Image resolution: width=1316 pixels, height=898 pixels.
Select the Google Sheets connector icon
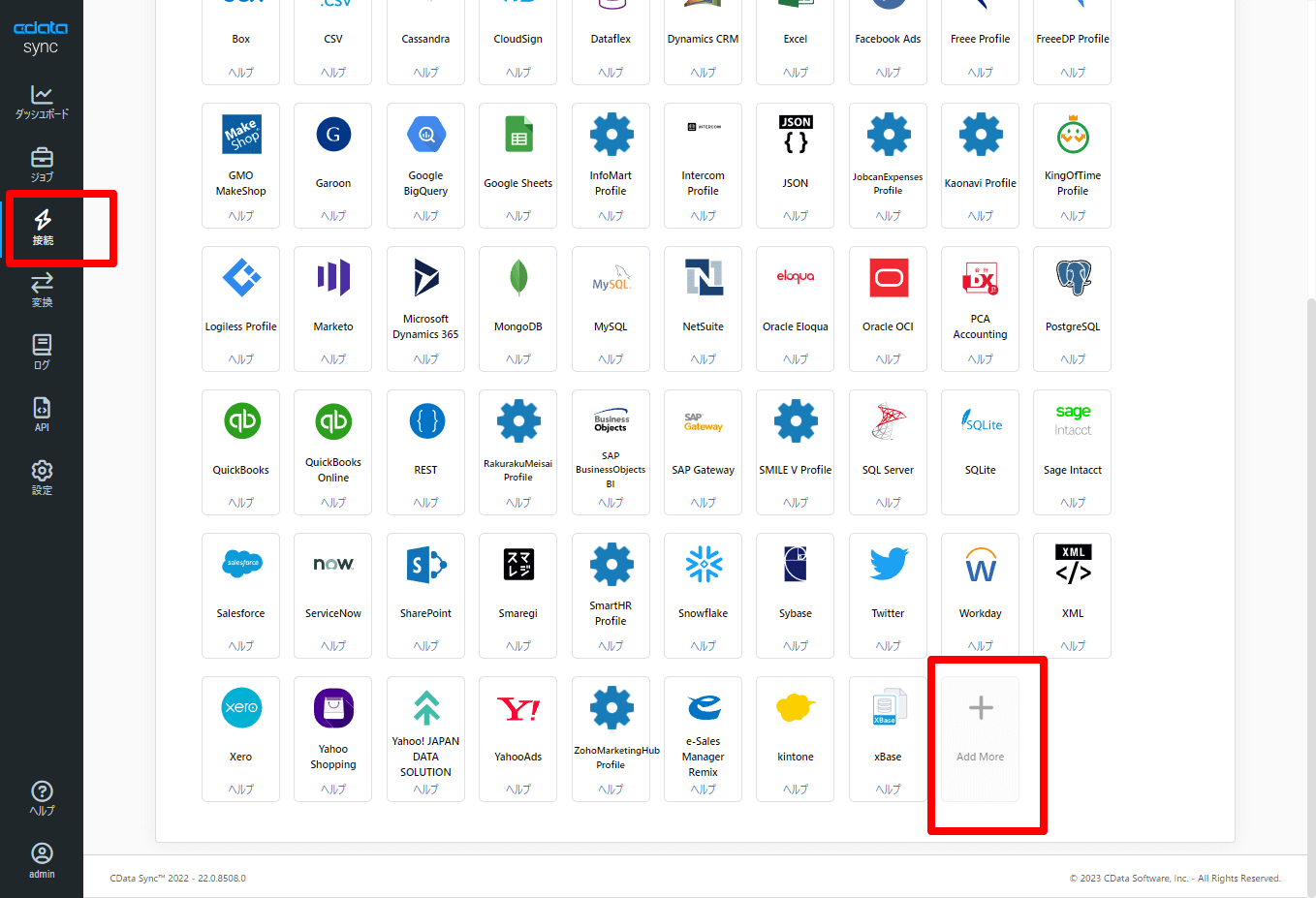pos(518,135)
